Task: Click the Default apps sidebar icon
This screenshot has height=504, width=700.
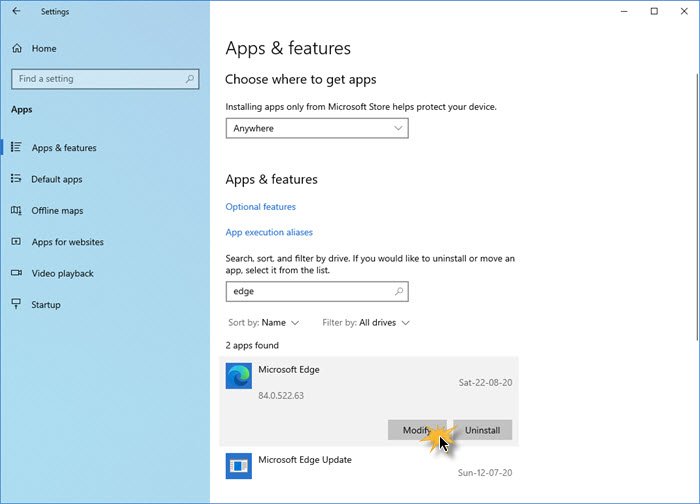Action: (x=16, y=179)
